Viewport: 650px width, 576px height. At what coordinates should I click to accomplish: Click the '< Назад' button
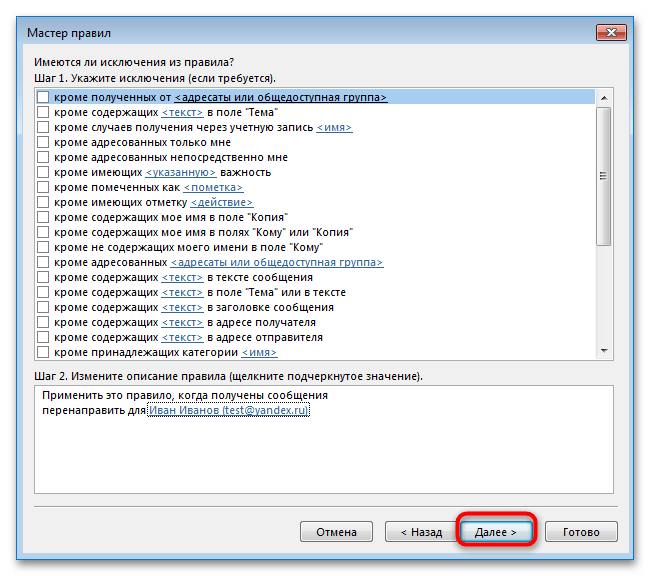pos(421,532)
